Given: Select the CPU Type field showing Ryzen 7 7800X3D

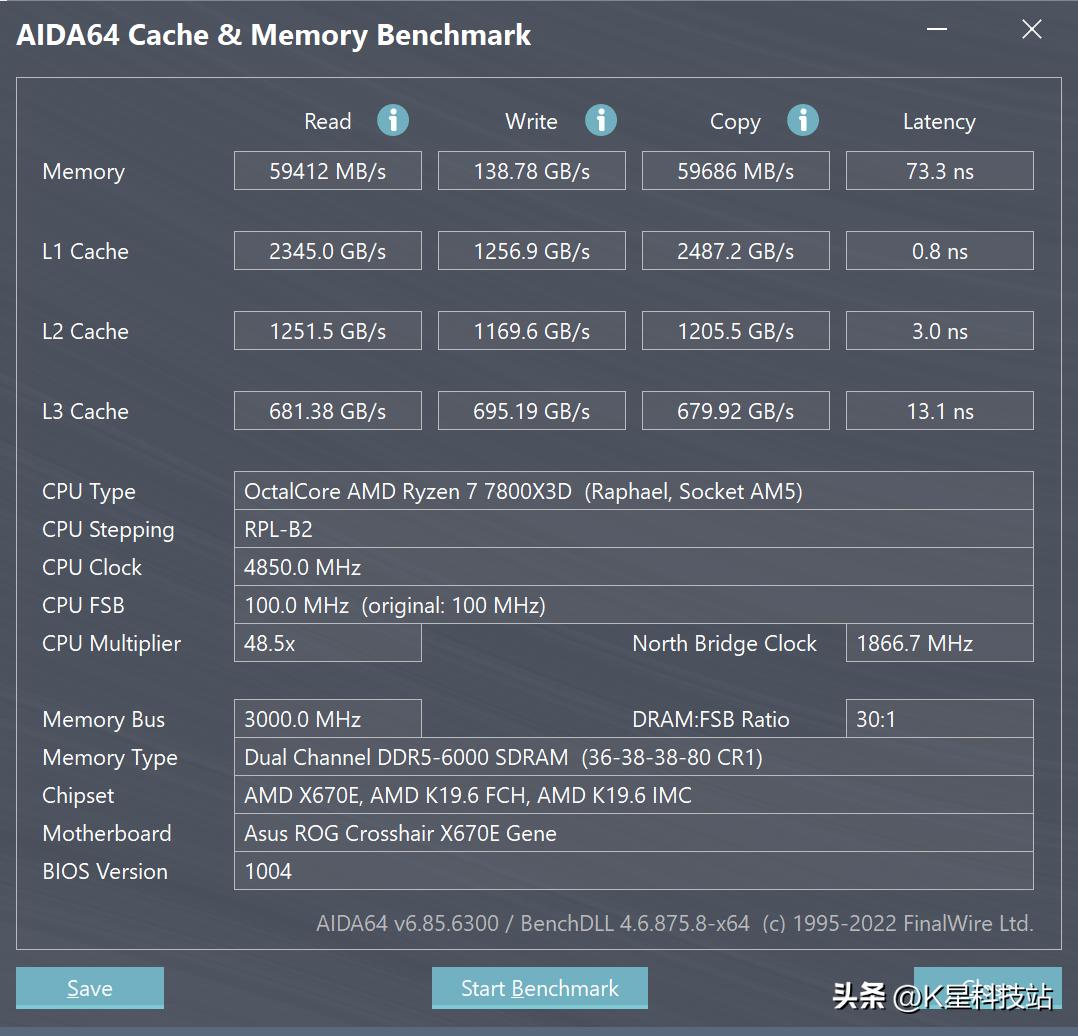Looking at the screenshot, I should click(x=633, y=490).
